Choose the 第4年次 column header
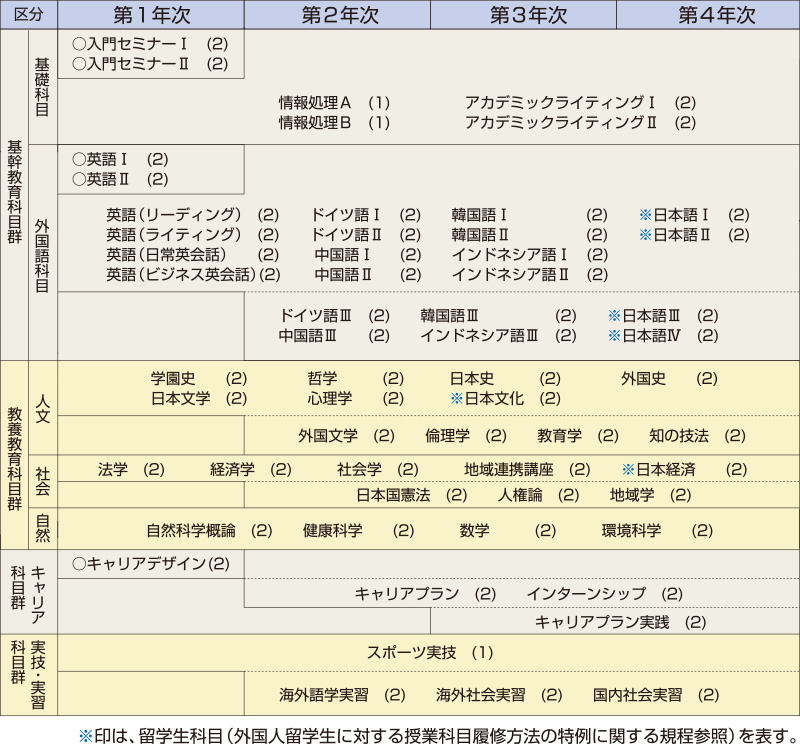Screen dimensions: 800x744 point(708,15)
